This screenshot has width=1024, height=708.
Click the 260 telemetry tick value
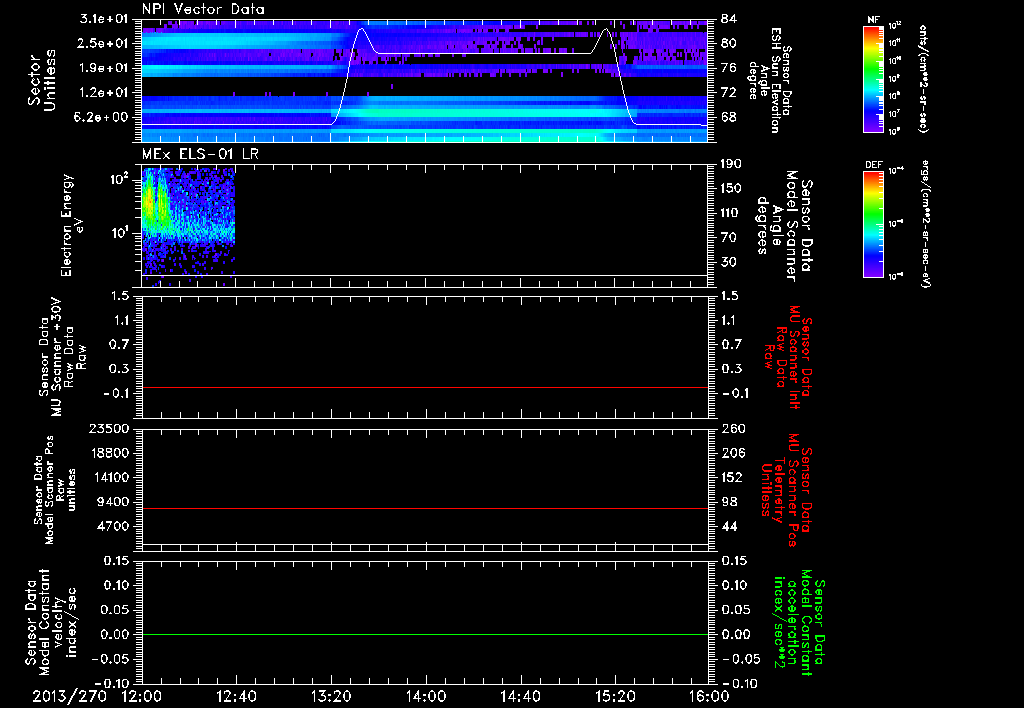coord(733,428)
